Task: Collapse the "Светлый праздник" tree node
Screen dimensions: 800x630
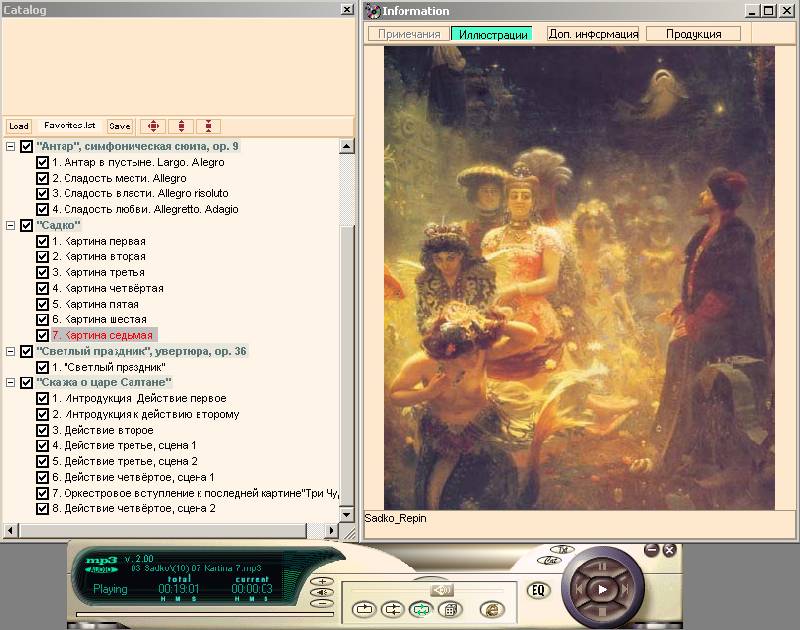Action: click(x=10, y=351)
